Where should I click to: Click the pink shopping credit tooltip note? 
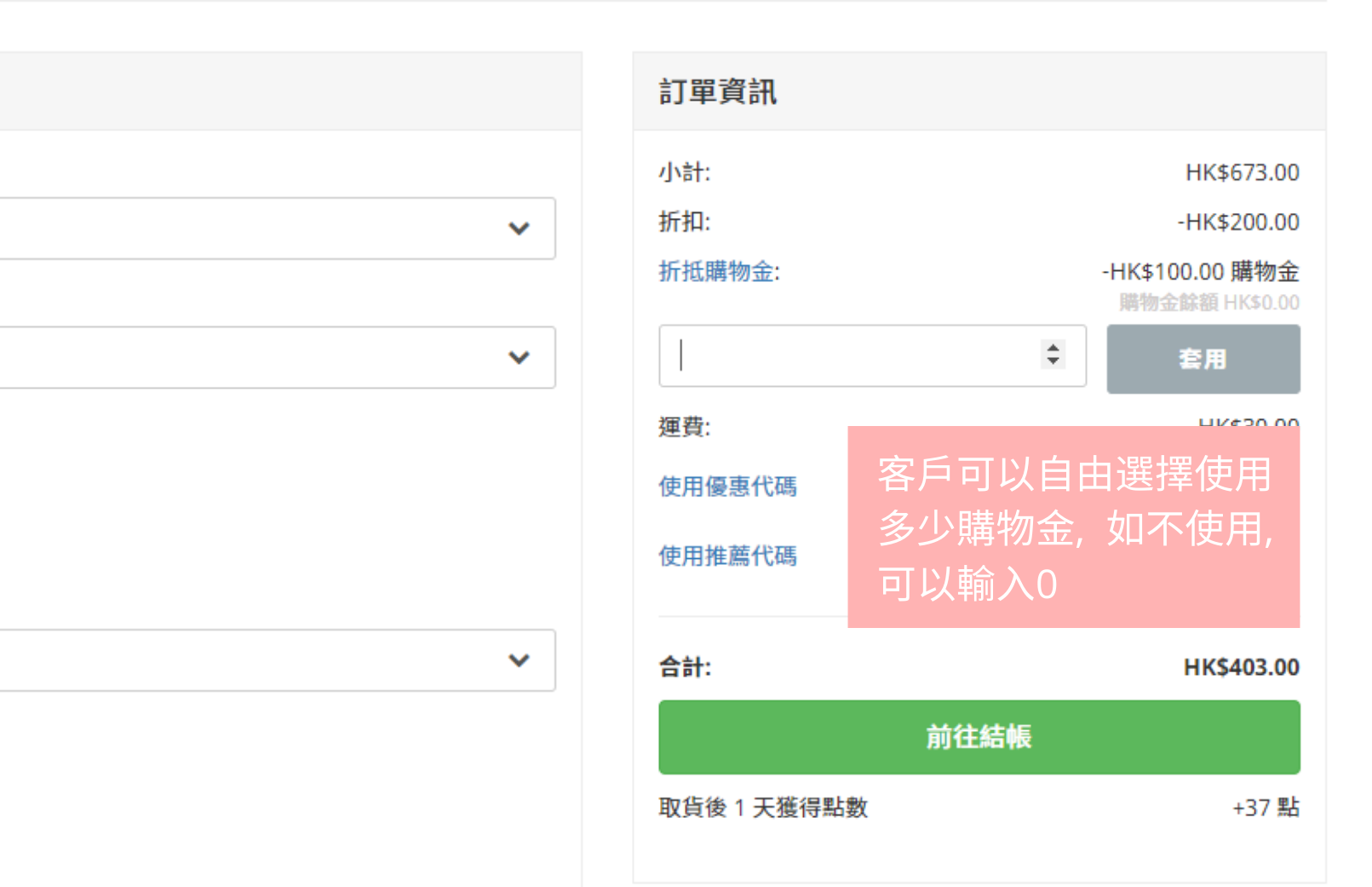[1073, 527]
